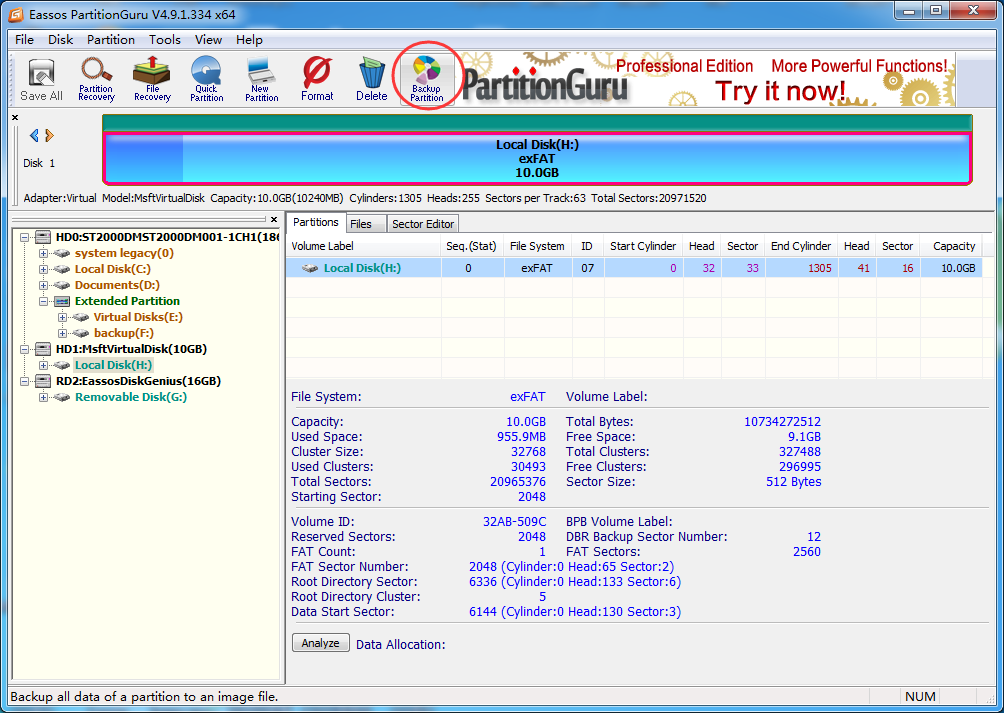Click the Format toolbar icon
Image resolution: width=1004 pixels, height=713 pixels.
coord(317,79)
